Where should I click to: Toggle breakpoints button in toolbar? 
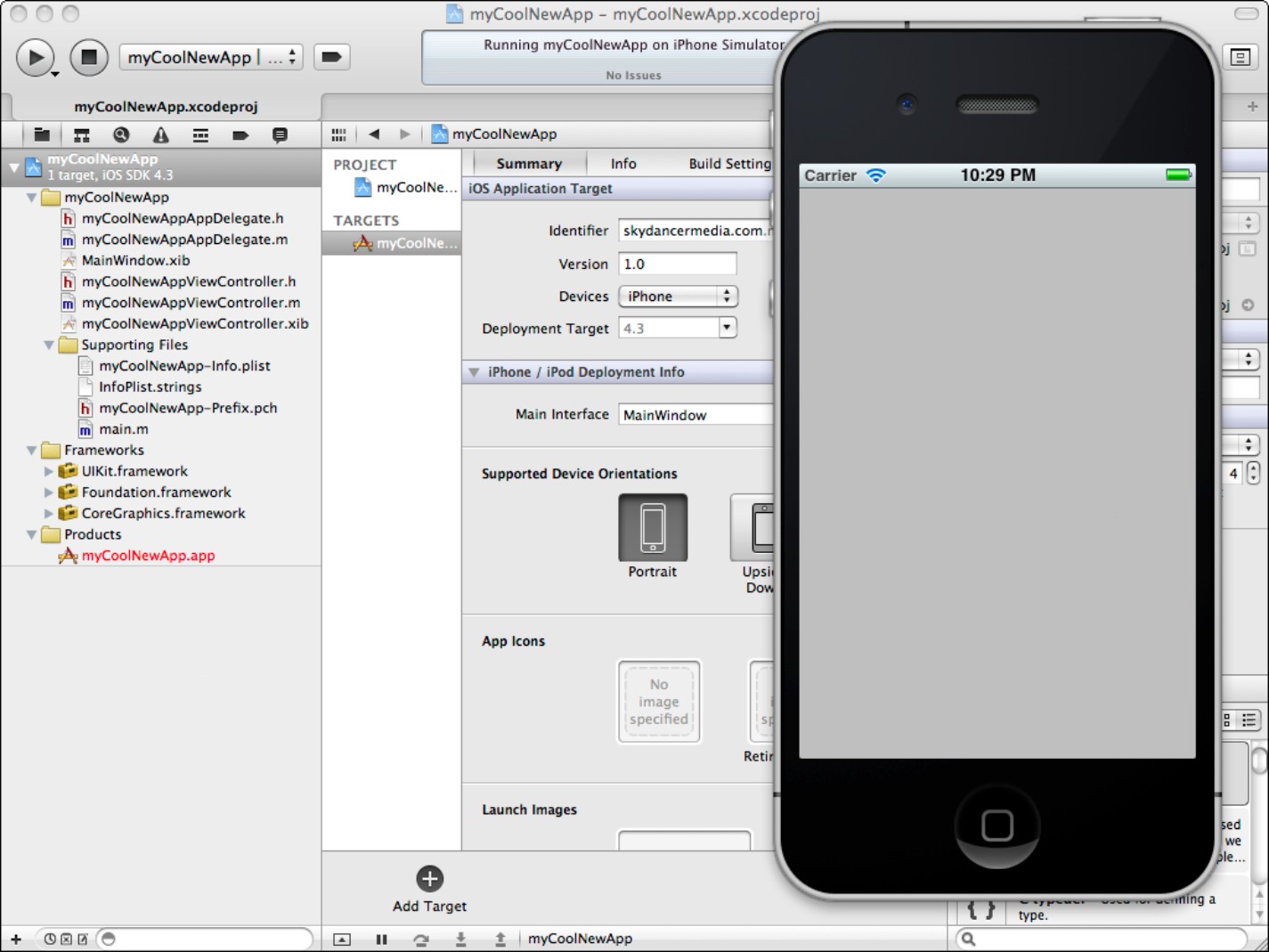click(331, 57)
